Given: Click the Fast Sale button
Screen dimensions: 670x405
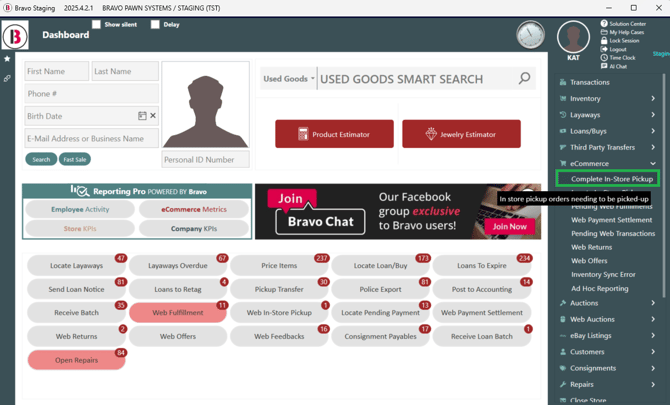Looking at the screenshot, I should [x=75, y=159].
